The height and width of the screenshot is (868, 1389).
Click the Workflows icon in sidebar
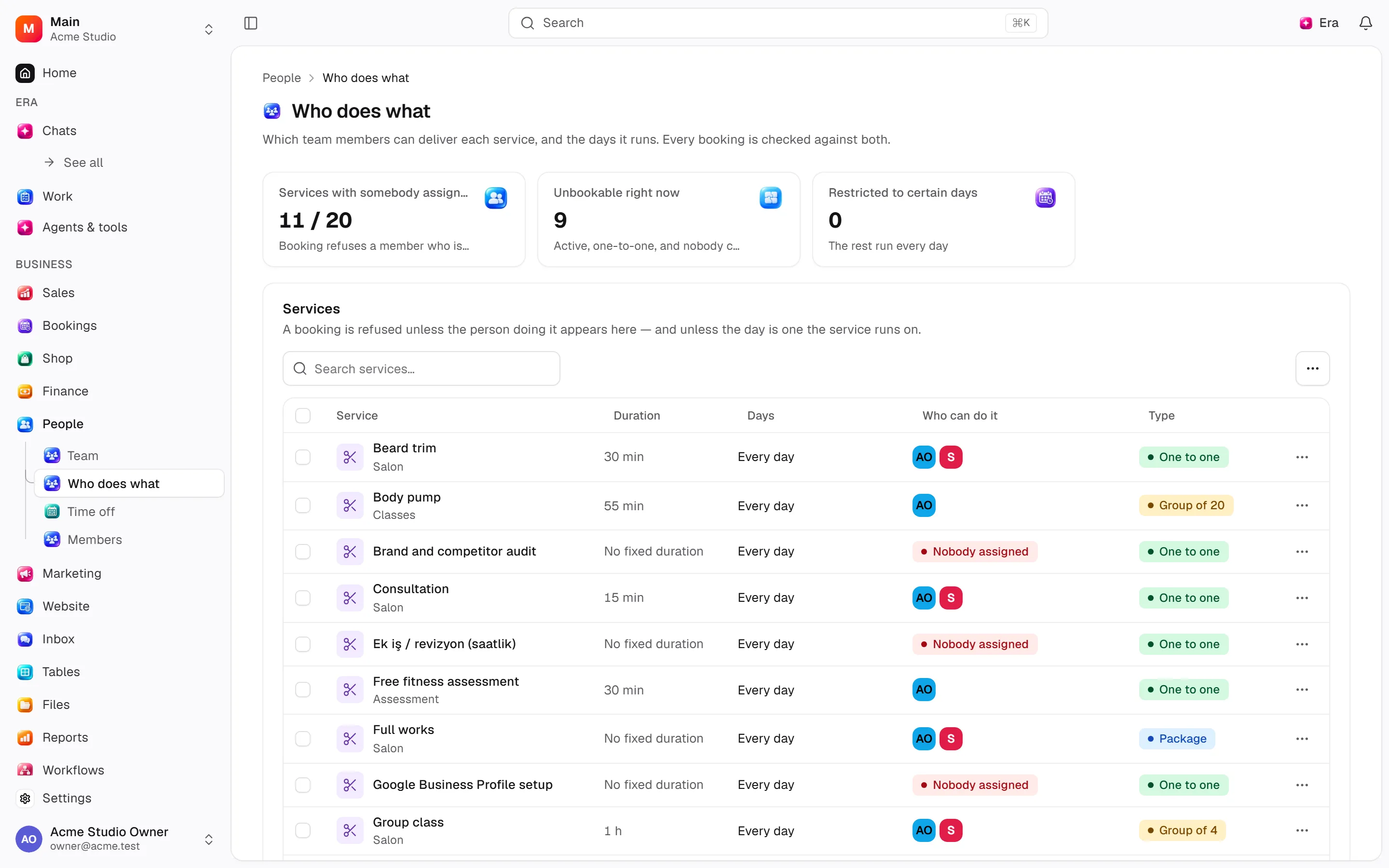pos(25,770)
